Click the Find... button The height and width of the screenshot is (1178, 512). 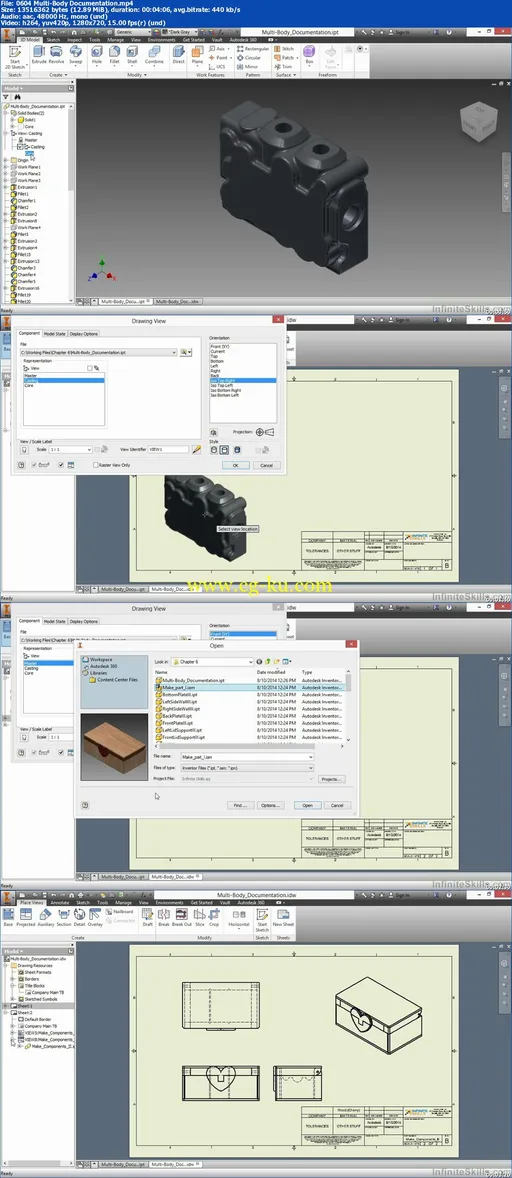click(239, 805)
